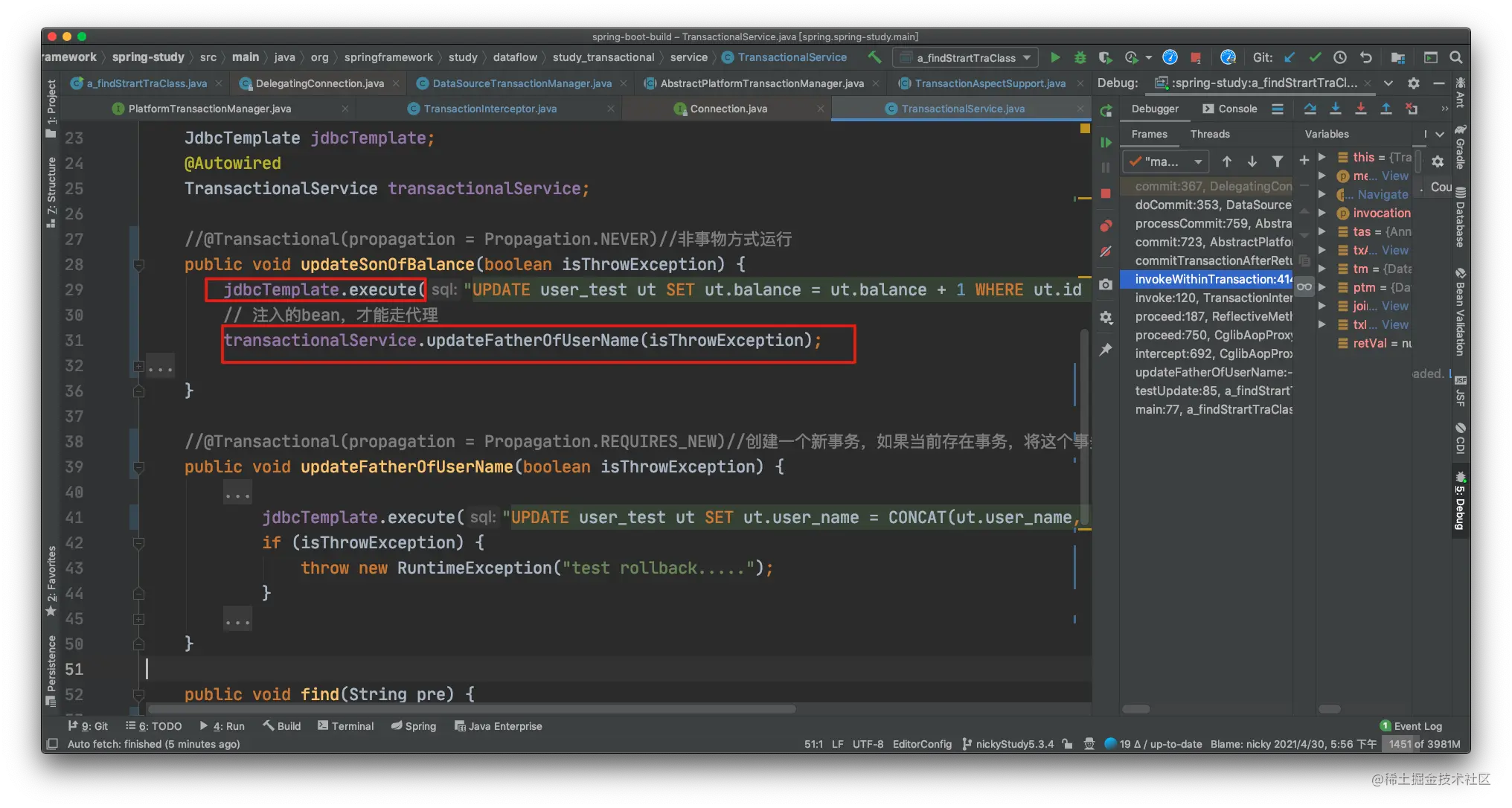Image resolution: width=1512 pixels, height=808 pixels.
Task: Expand the 'tm' variable node
Action: (1322, 269)
